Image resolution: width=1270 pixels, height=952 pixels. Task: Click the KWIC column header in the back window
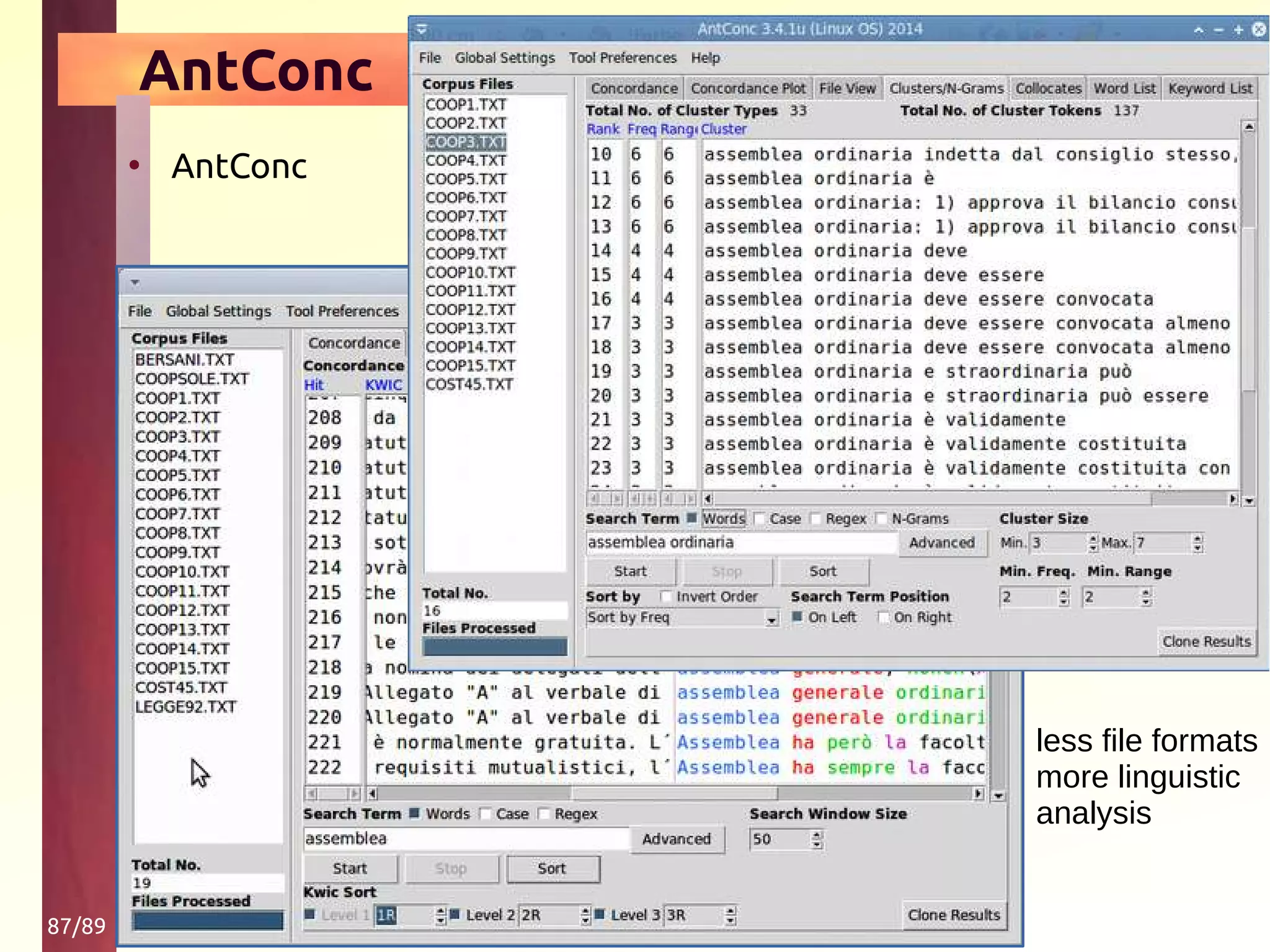click(383, 385)
